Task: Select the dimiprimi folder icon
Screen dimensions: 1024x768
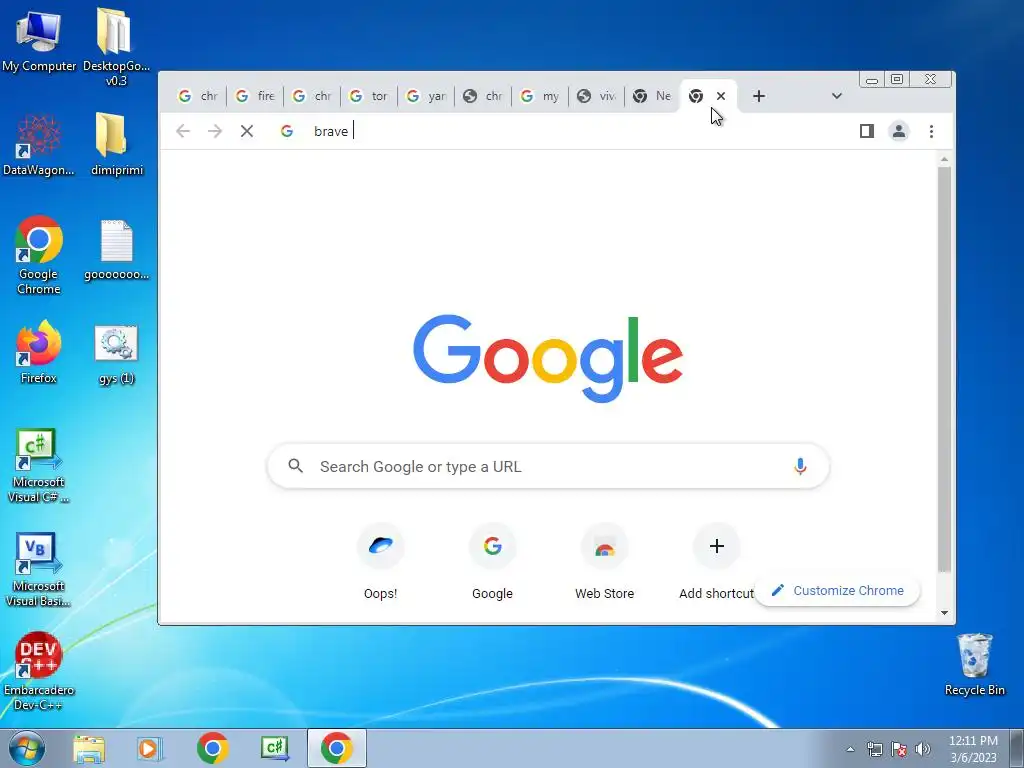Action: pyautogui.click(x=116, y=144)
